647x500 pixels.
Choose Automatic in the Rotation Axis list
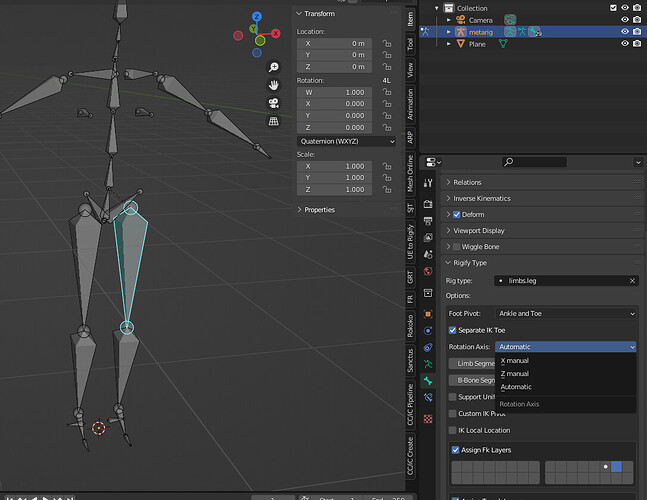pyautogui.click(x=516, y=387)
